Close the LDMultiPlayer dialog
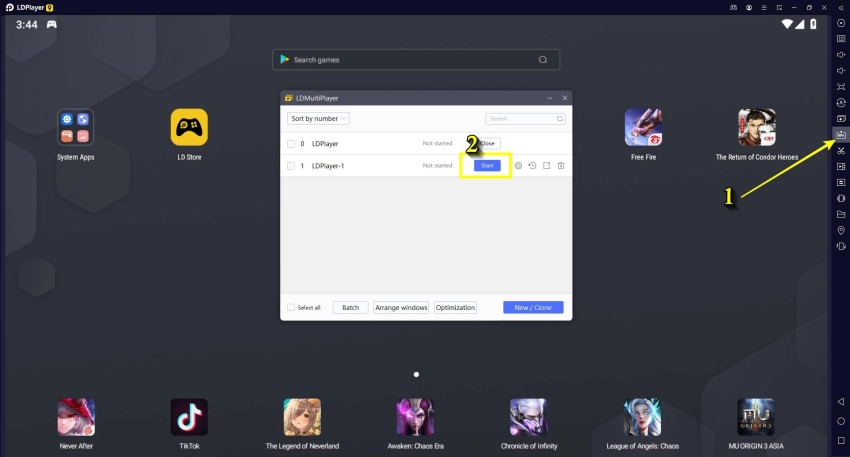The image size is (850, 457). pos(565,98)
